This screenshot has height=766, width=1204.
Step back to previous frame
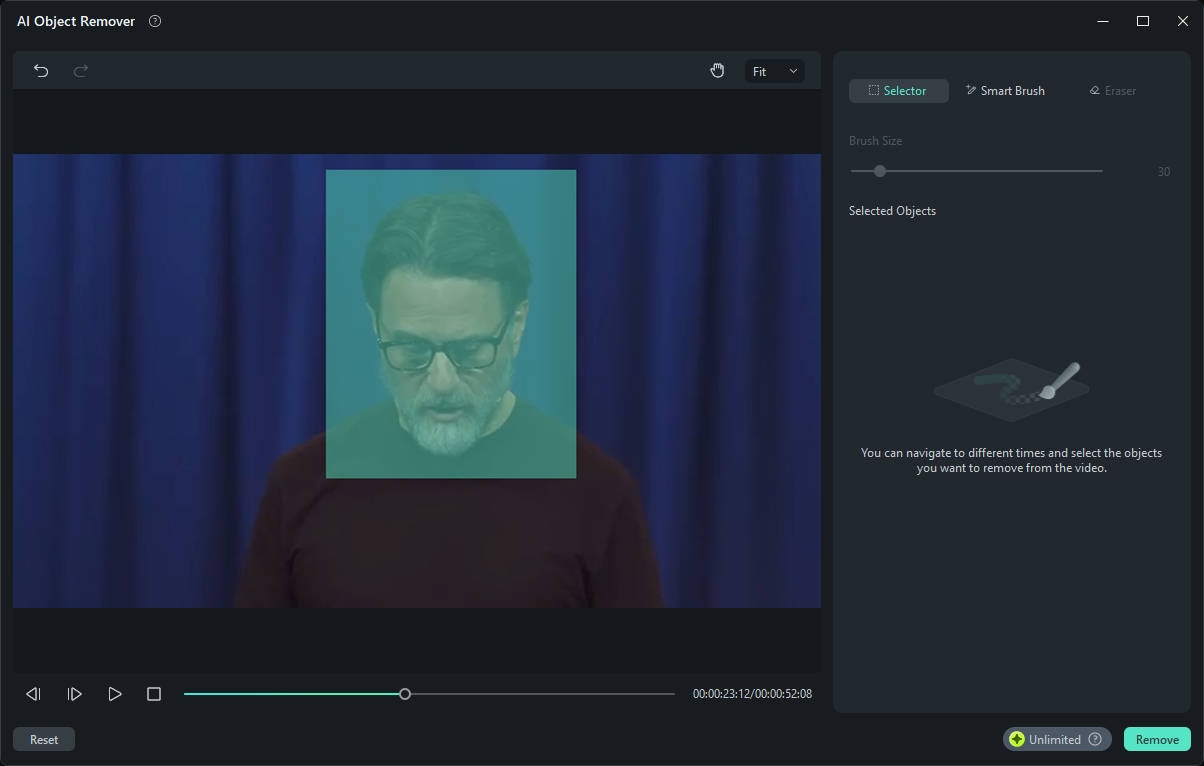point(33,694)
